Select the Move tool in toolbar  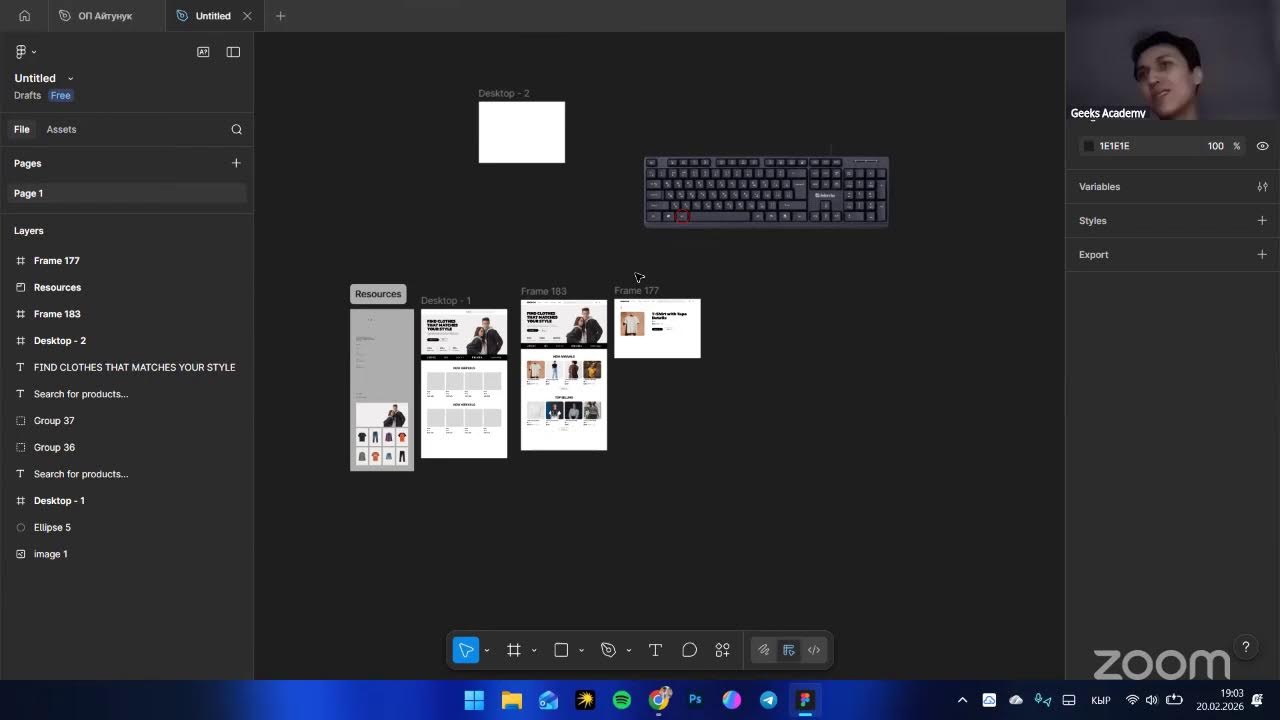tap(466, 650)
